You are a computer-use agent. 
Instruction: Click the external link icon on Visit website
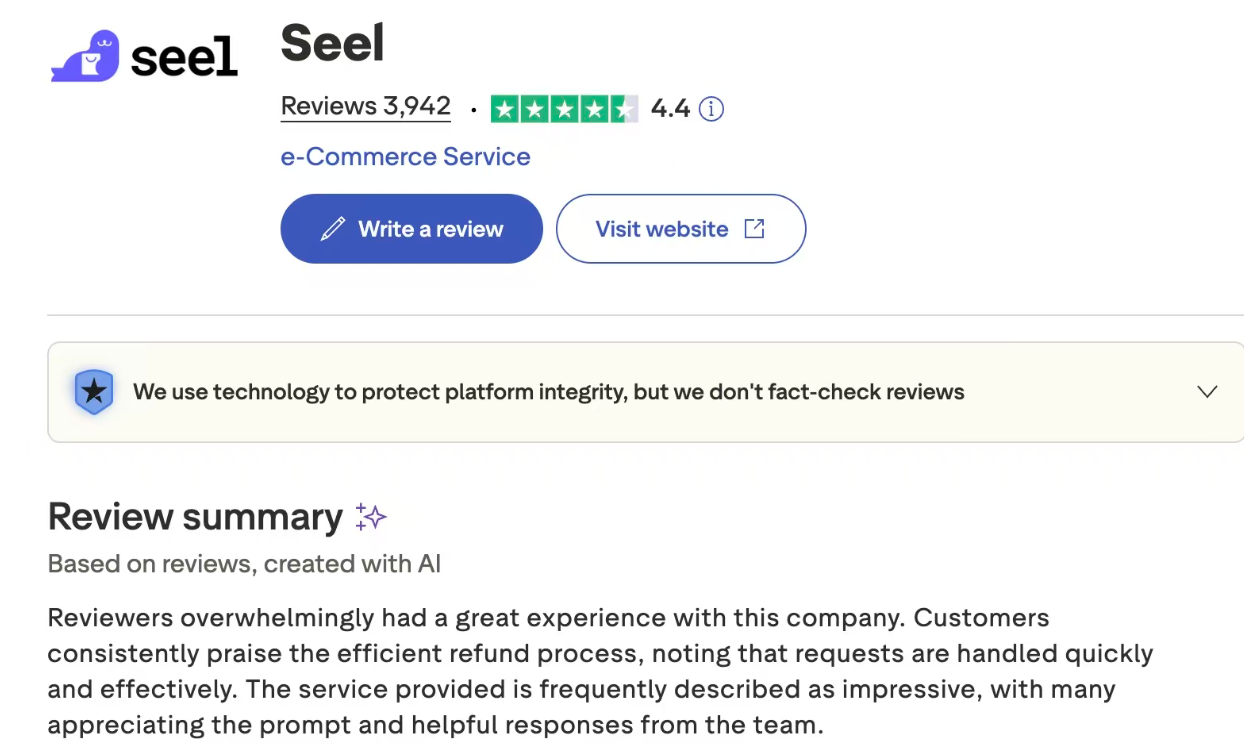point(755,229)
